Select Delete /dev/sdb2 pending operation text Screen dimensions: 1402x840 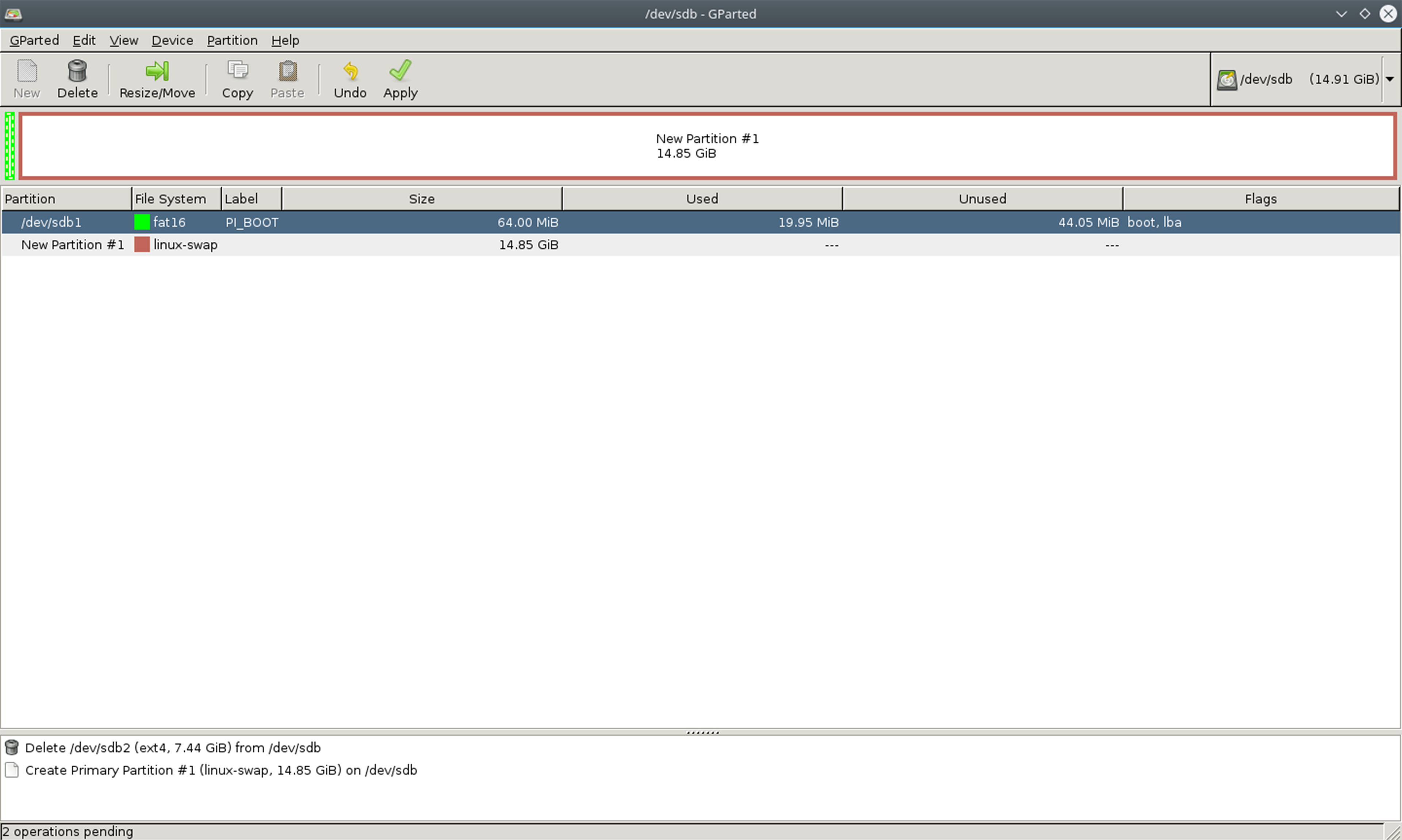click(x=173, y=748)
